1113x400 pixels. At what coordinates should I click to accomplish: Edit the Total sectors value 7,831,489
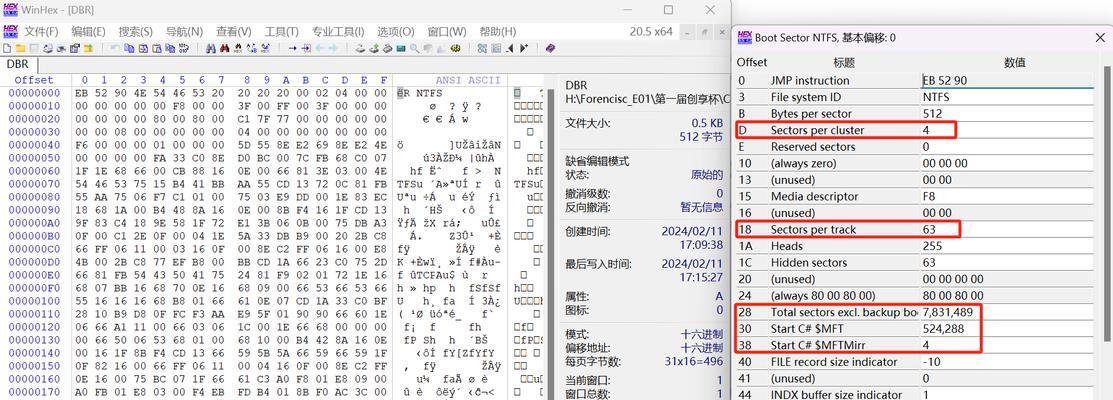click(x=1007, y=312)
